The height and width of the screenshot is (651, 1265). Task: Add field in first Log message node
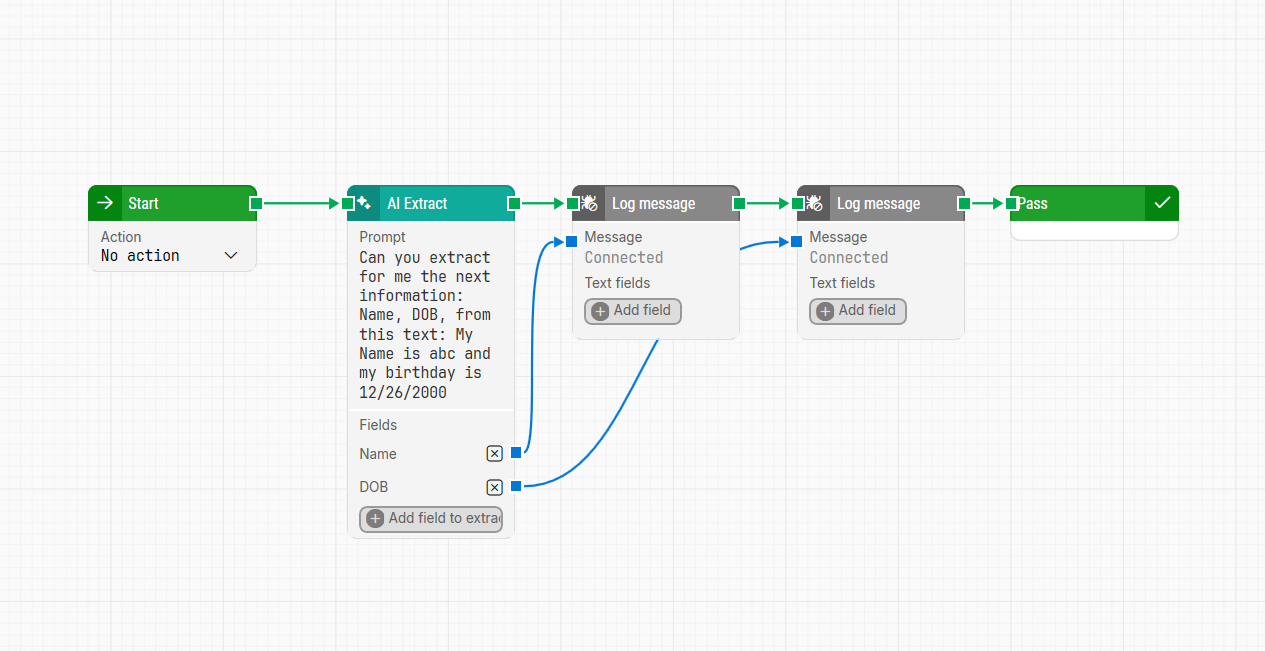(632, 311)
